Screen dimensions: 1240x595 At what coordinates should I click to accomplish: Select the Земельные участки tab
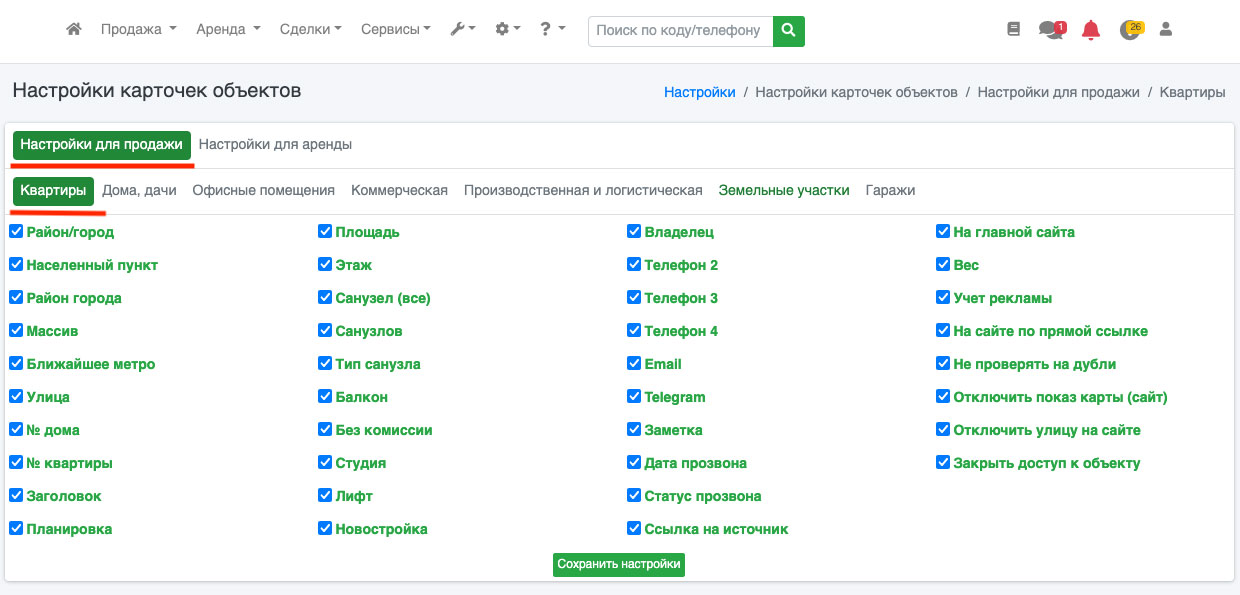tap(784, 190)
